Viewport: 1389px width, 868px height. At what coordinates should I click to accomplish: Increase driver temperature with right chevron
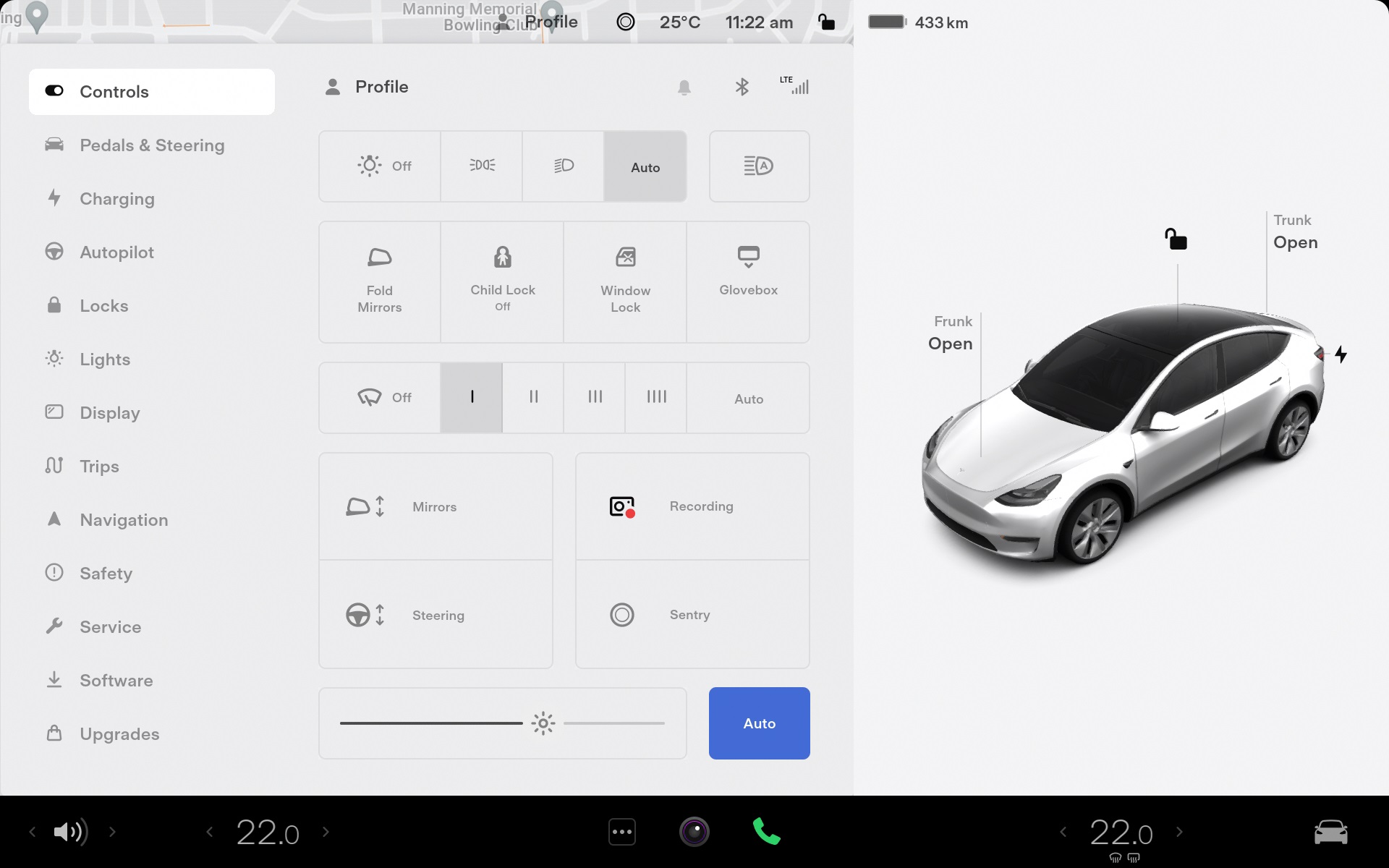click(326, 832)
